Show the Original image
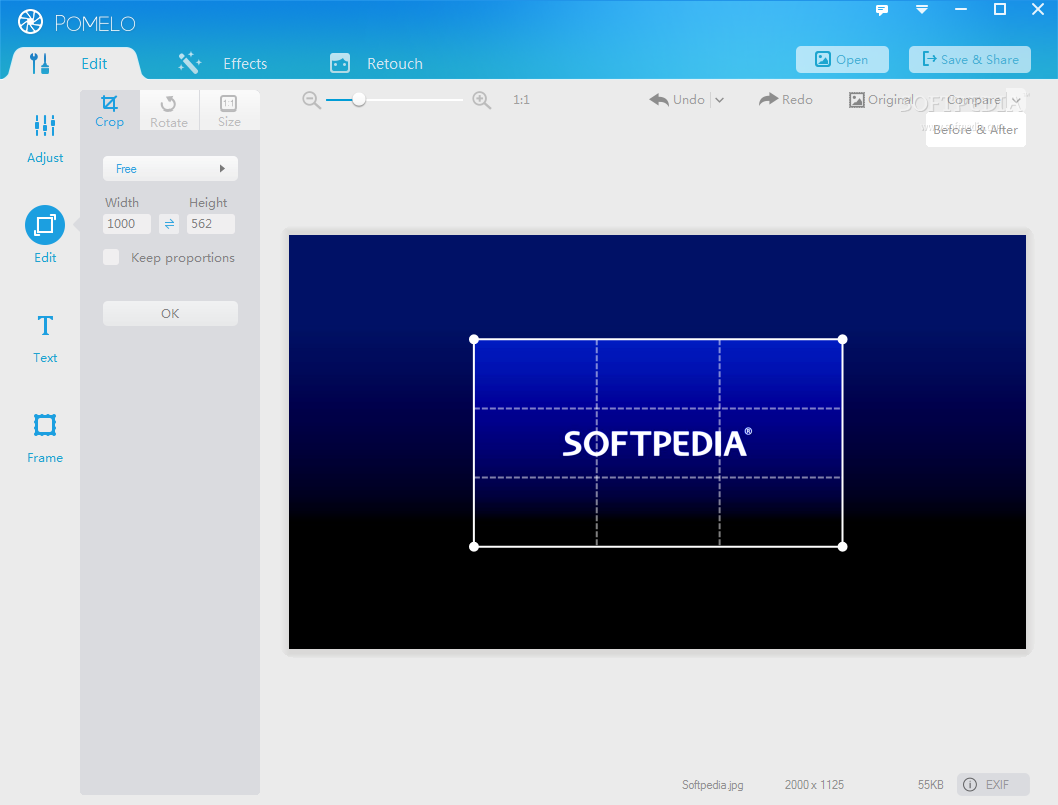Image resolution: width=1058 pixels, height=805 pixels. pyautogui.click(x=881, y=100)
